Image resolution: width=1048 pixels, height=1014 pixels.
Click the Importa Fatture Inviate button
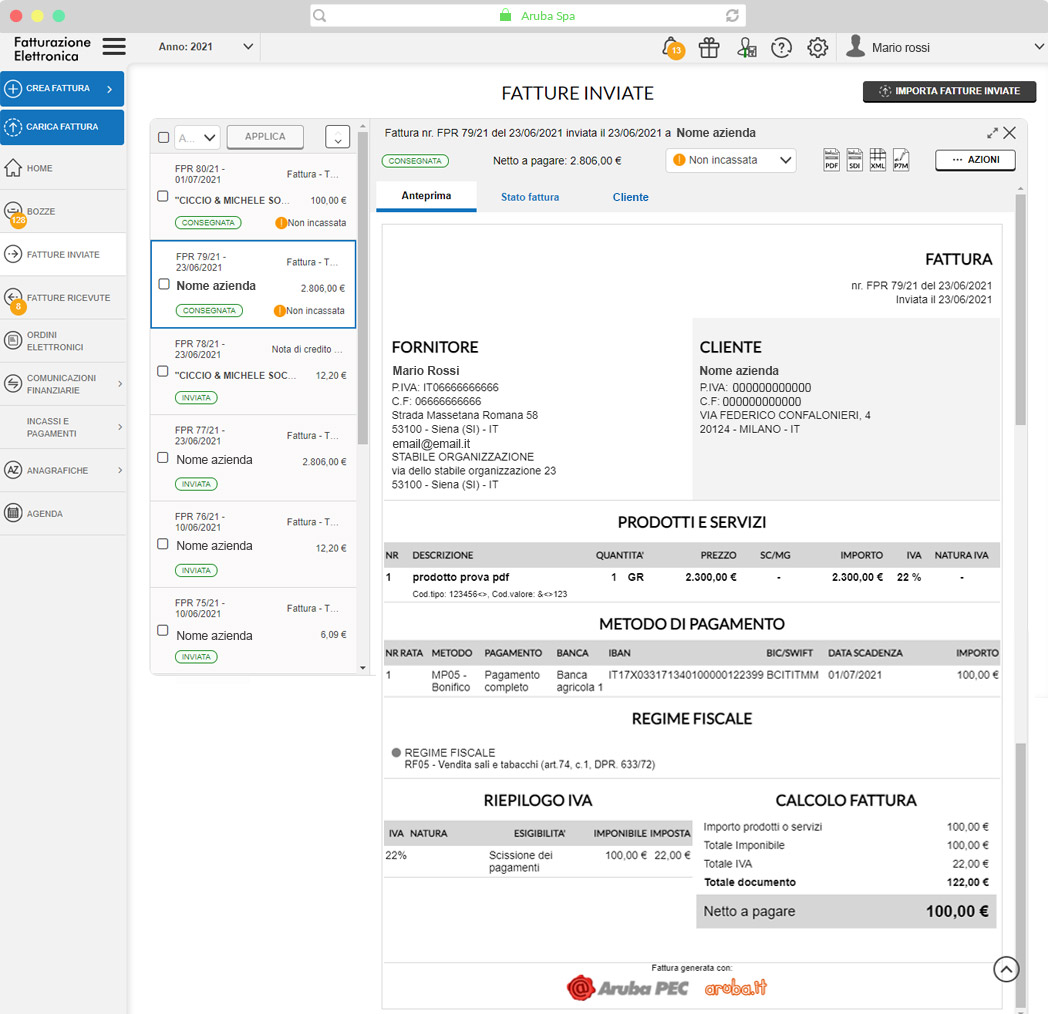point(949,91)
